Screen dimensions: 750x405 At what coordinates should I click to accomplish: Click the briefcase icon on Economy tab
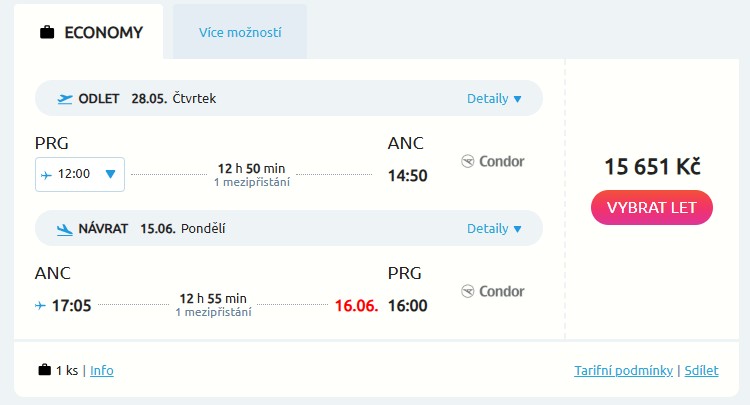[x=47, y=32]
